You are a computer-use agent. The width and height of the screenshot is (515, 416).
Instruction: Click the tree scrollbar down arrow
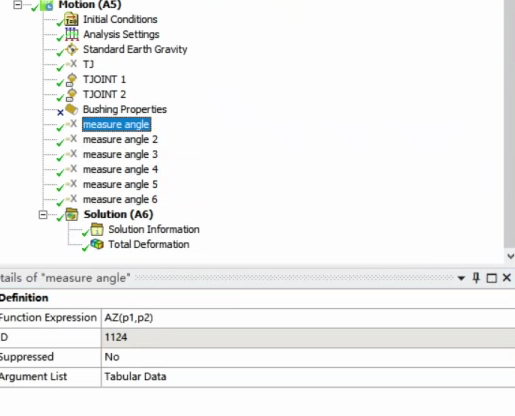point(510,256)
